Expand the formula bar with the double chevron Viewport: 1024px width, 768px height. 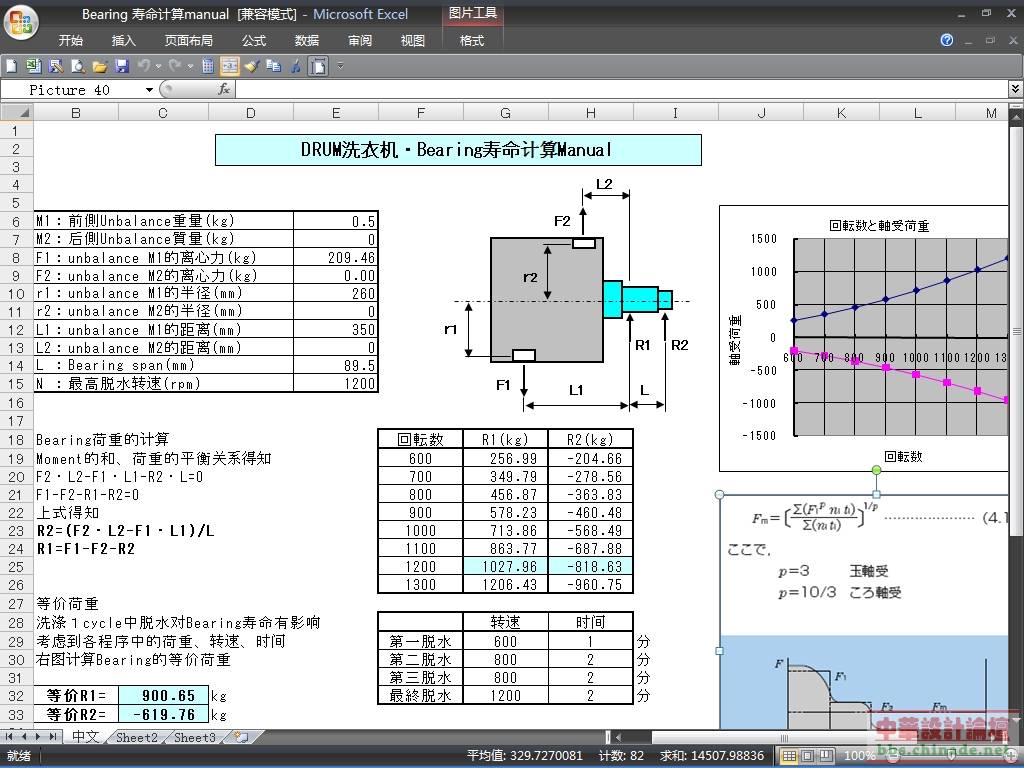[1015, 89]
